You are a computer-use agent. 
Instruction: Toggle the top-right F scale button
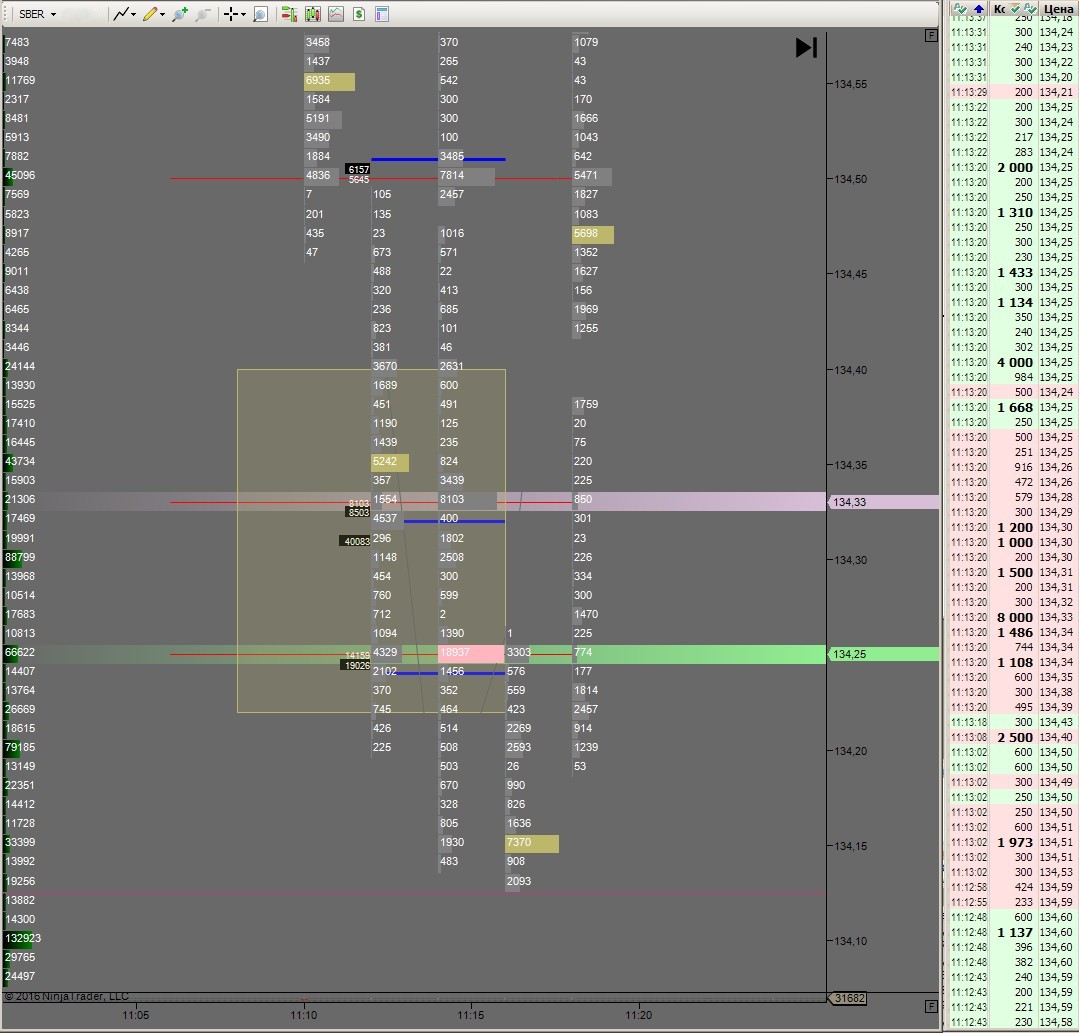coord(932,35)
